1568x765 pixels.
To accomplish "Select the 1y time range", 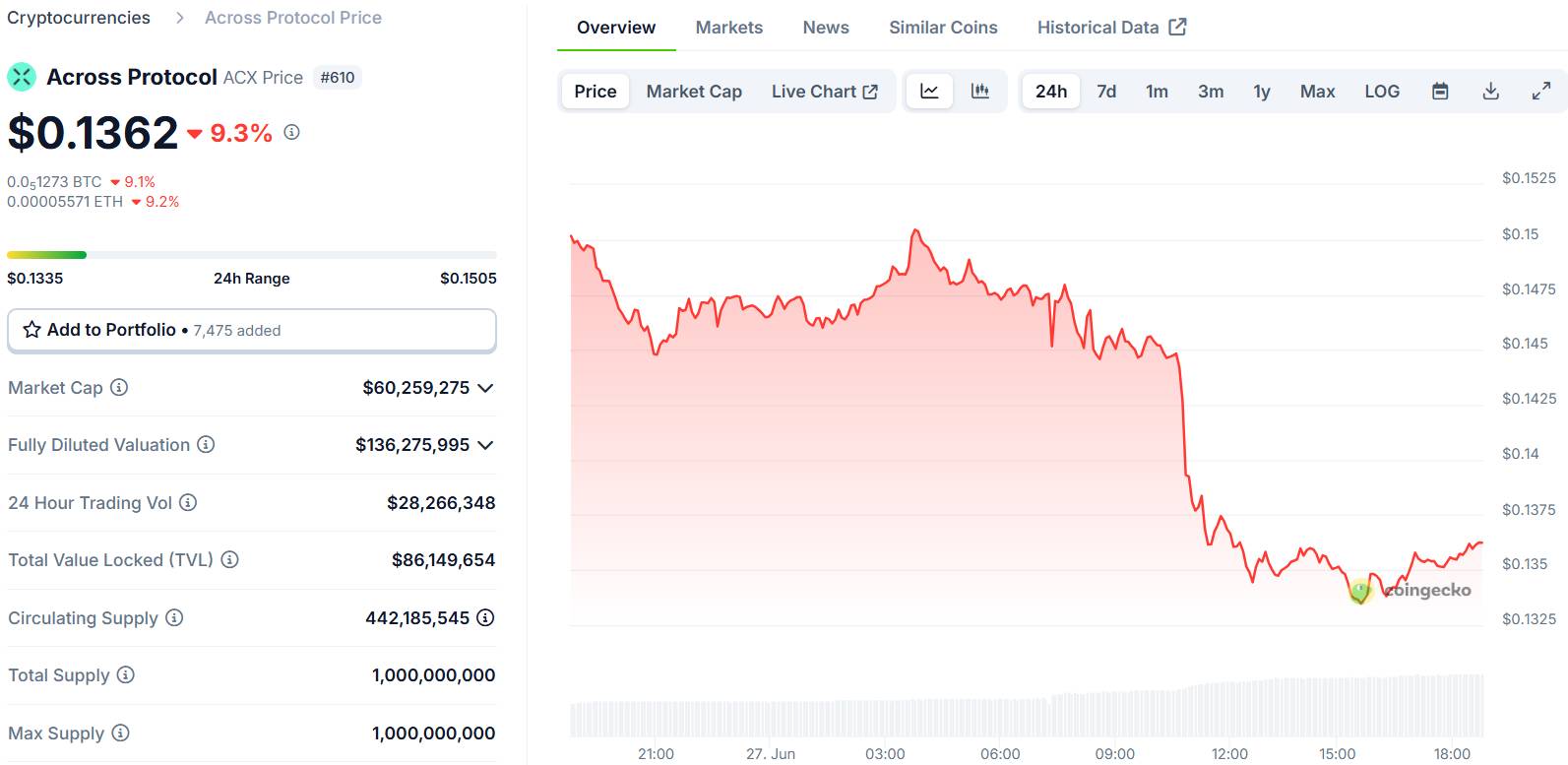I will tap(1262, 91).
